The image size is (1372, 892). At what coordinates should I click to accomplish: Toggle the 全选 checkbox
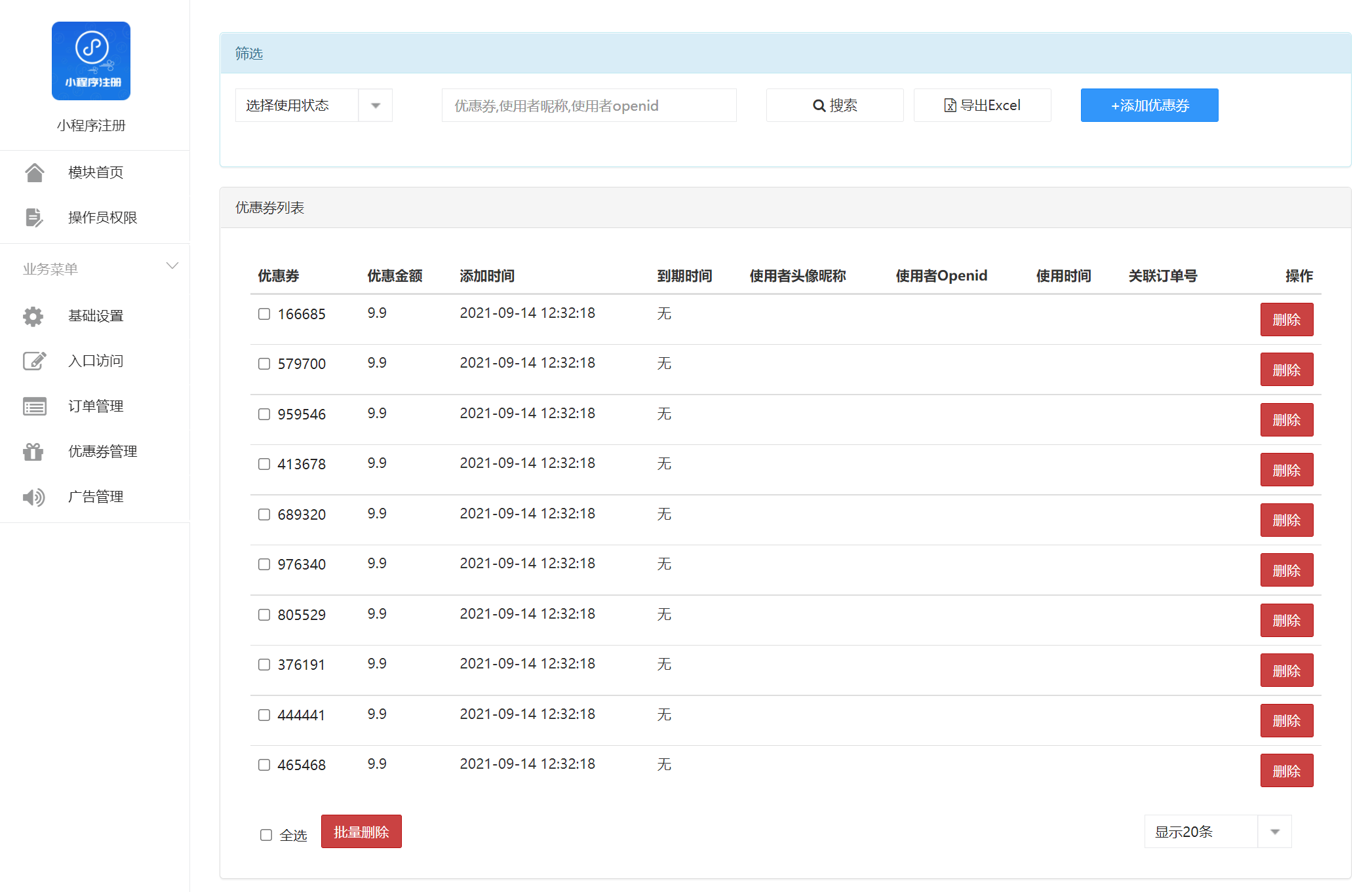point(266,835)
